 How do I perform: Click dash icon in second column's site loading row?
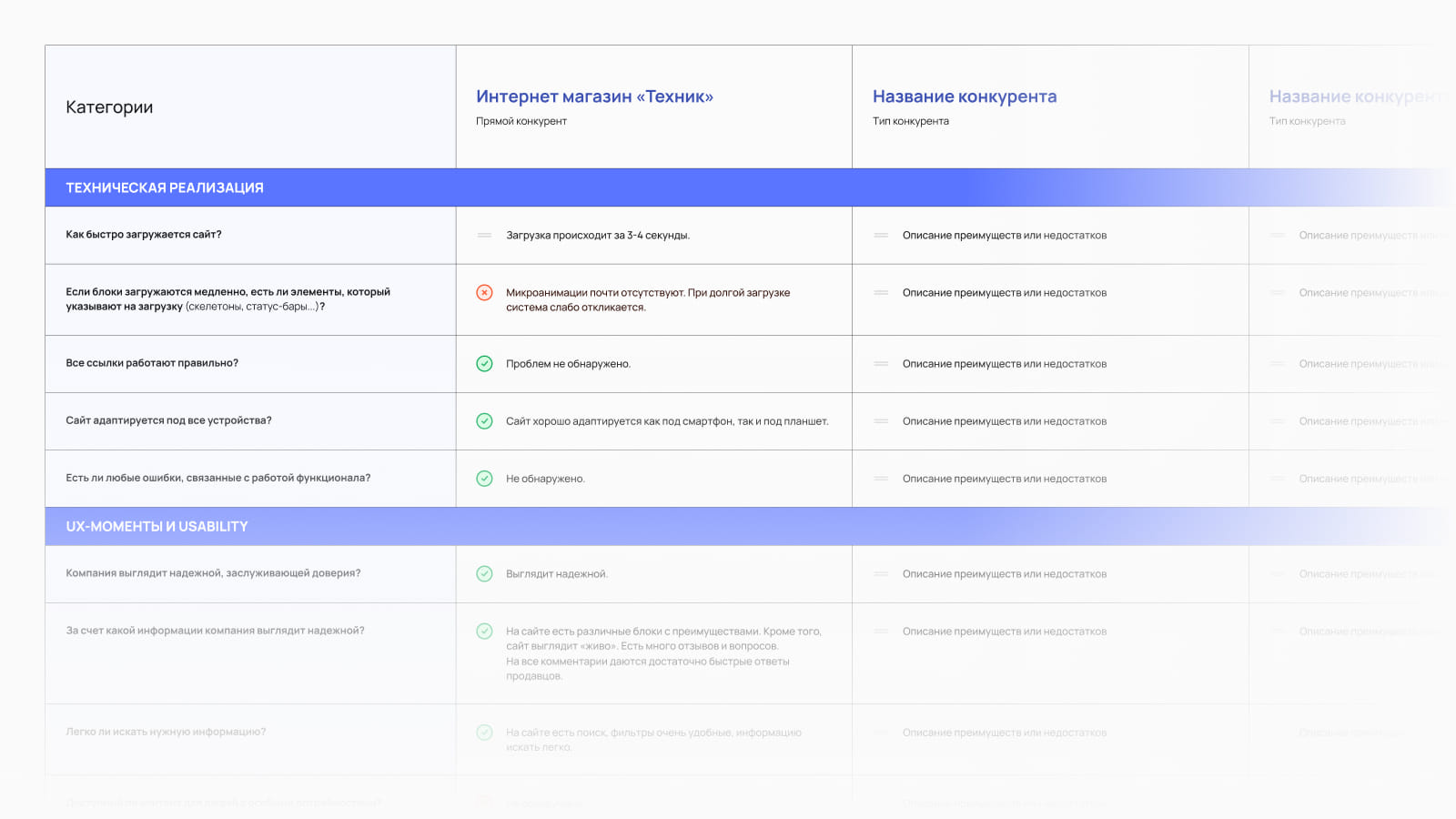tap(880, 236)
